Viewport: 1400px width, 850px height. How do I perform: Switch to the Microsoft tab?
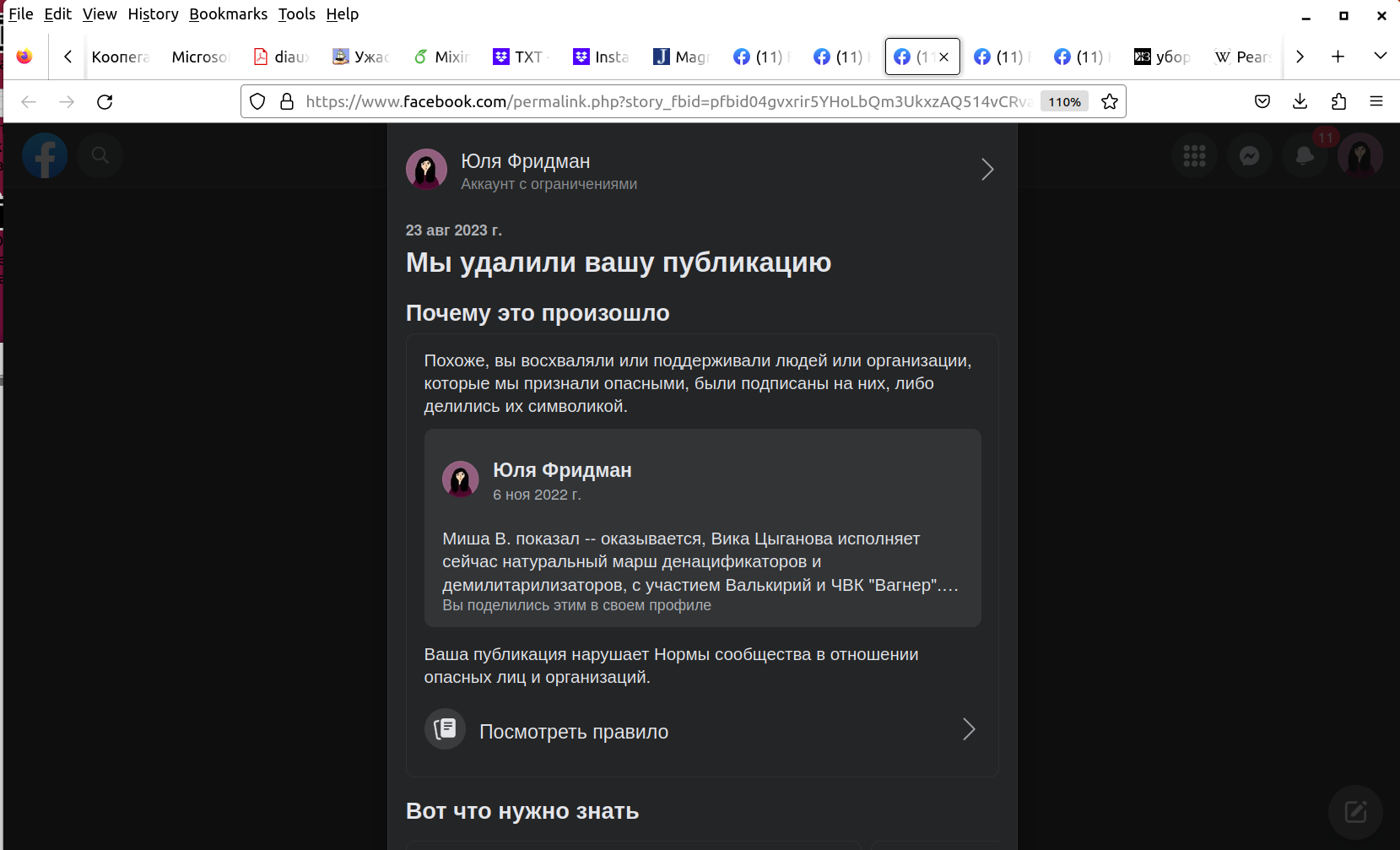[x=200, y=57]
